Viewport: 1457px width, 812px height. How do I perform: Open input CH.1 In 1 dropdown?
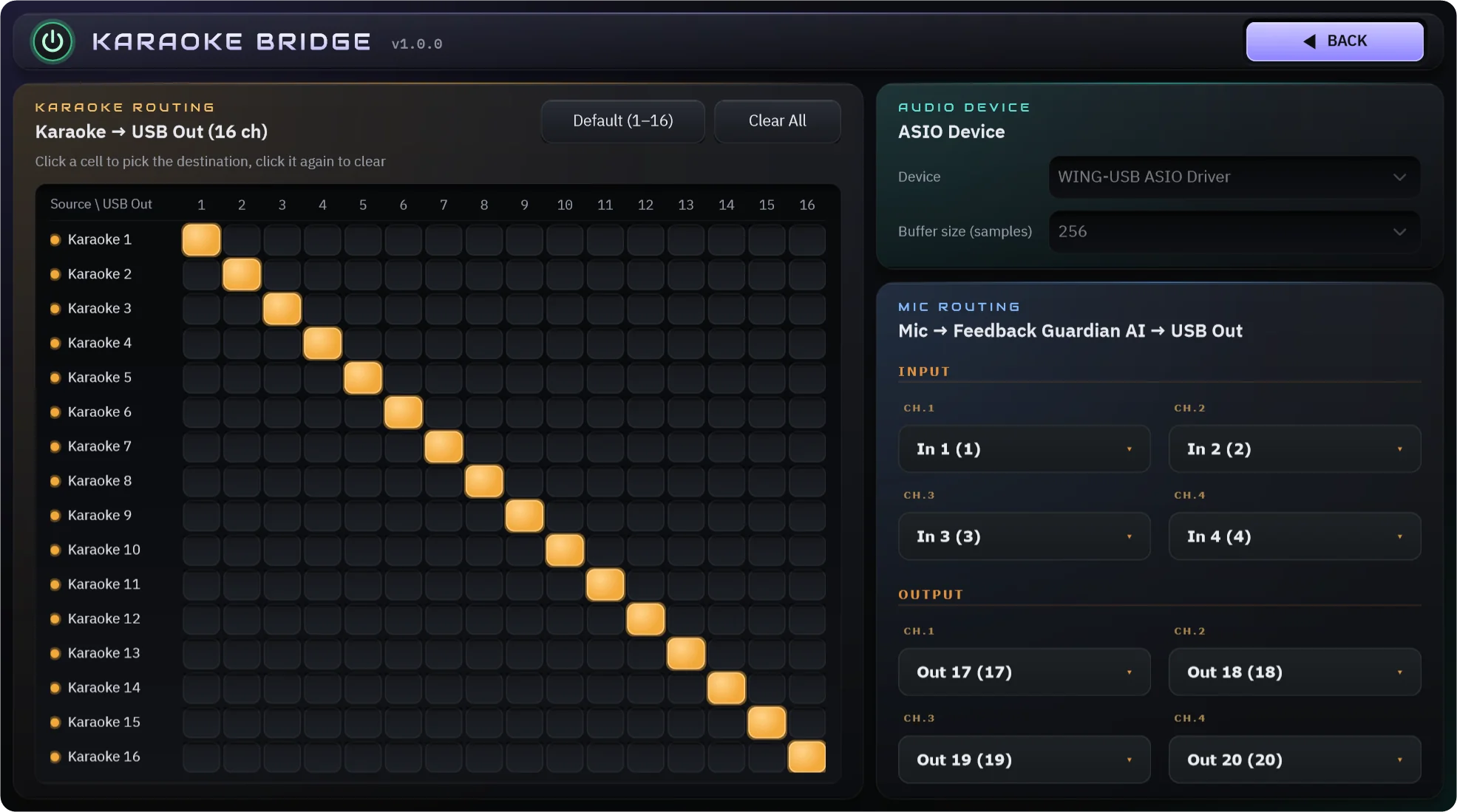(x=1024, y=449)
